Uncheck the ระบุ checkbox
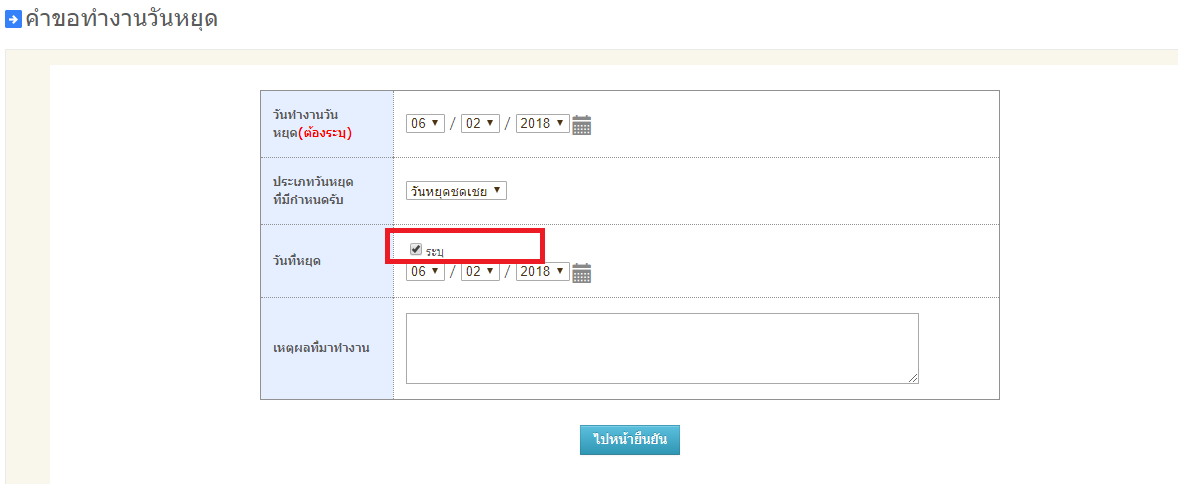Viewport: 1178px width, 484px height. click(x=416, y=249)
